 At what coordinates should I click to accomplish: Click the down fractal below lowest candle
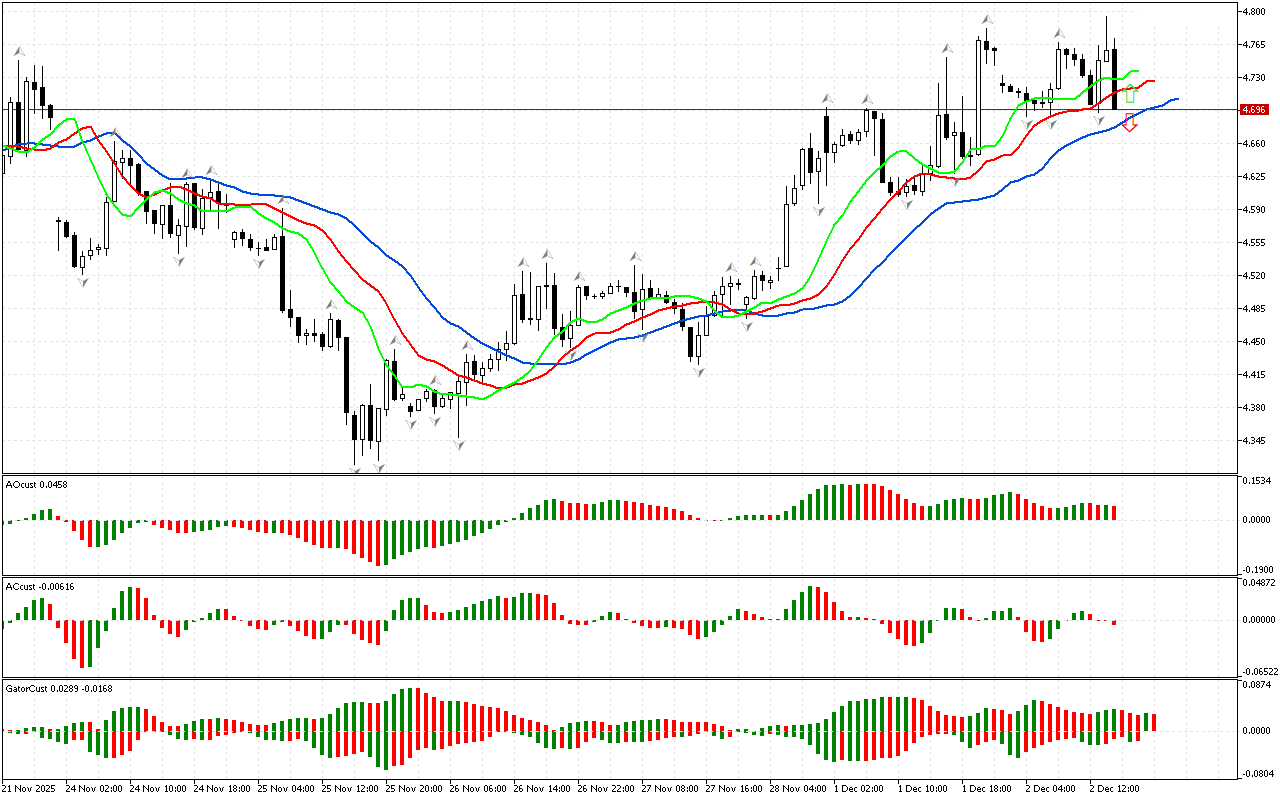(355, 470)
